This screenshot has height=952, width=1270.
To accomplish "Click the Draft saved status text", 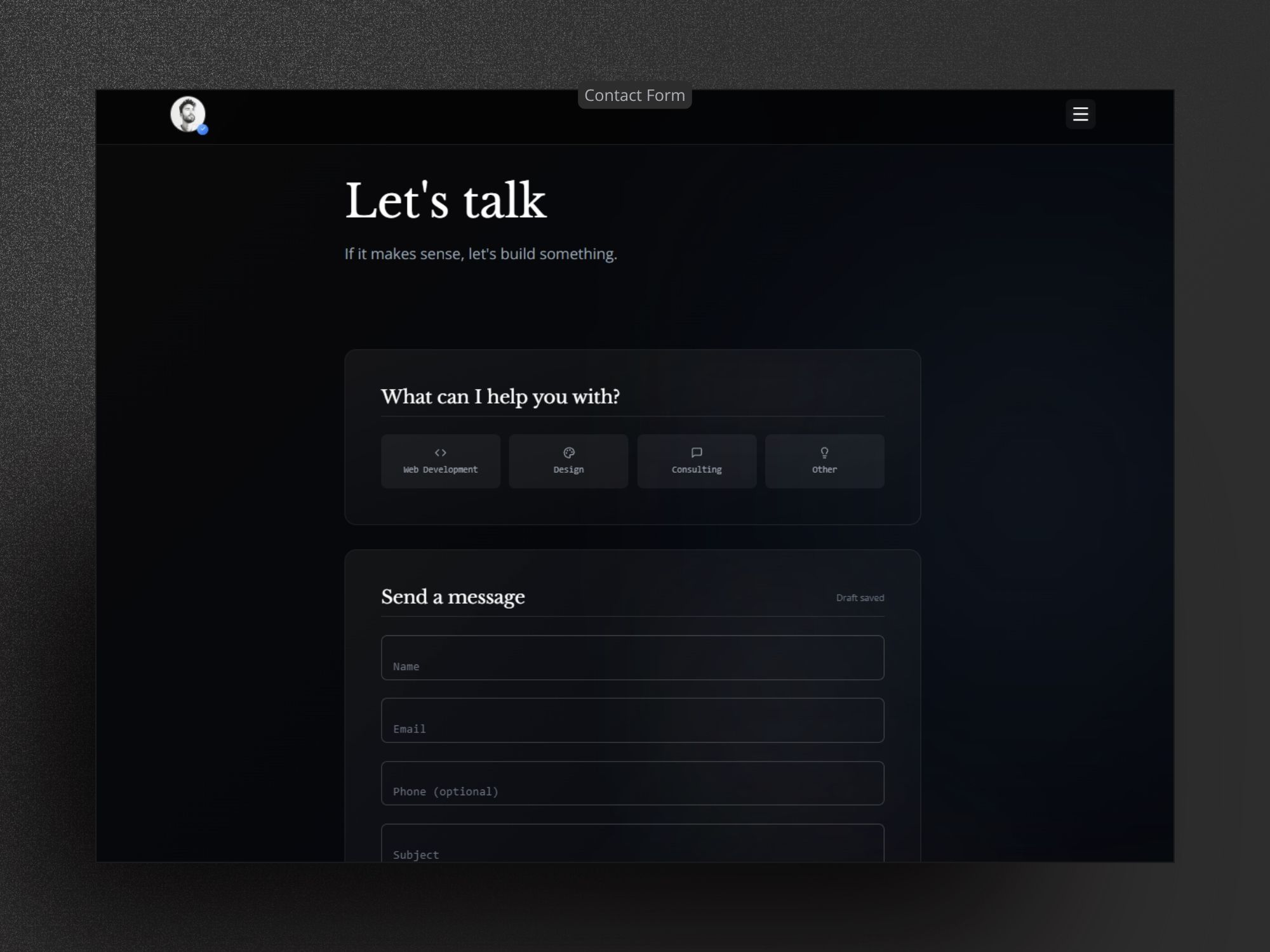I will click(x=860, y=598).
